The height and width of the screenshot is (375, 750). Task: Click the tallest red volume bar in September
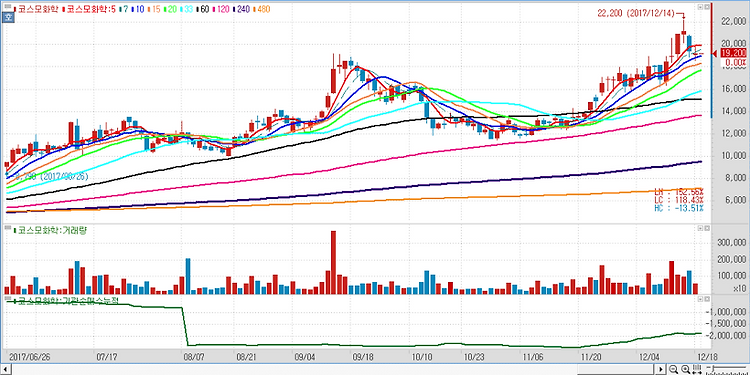click(333, 263)
